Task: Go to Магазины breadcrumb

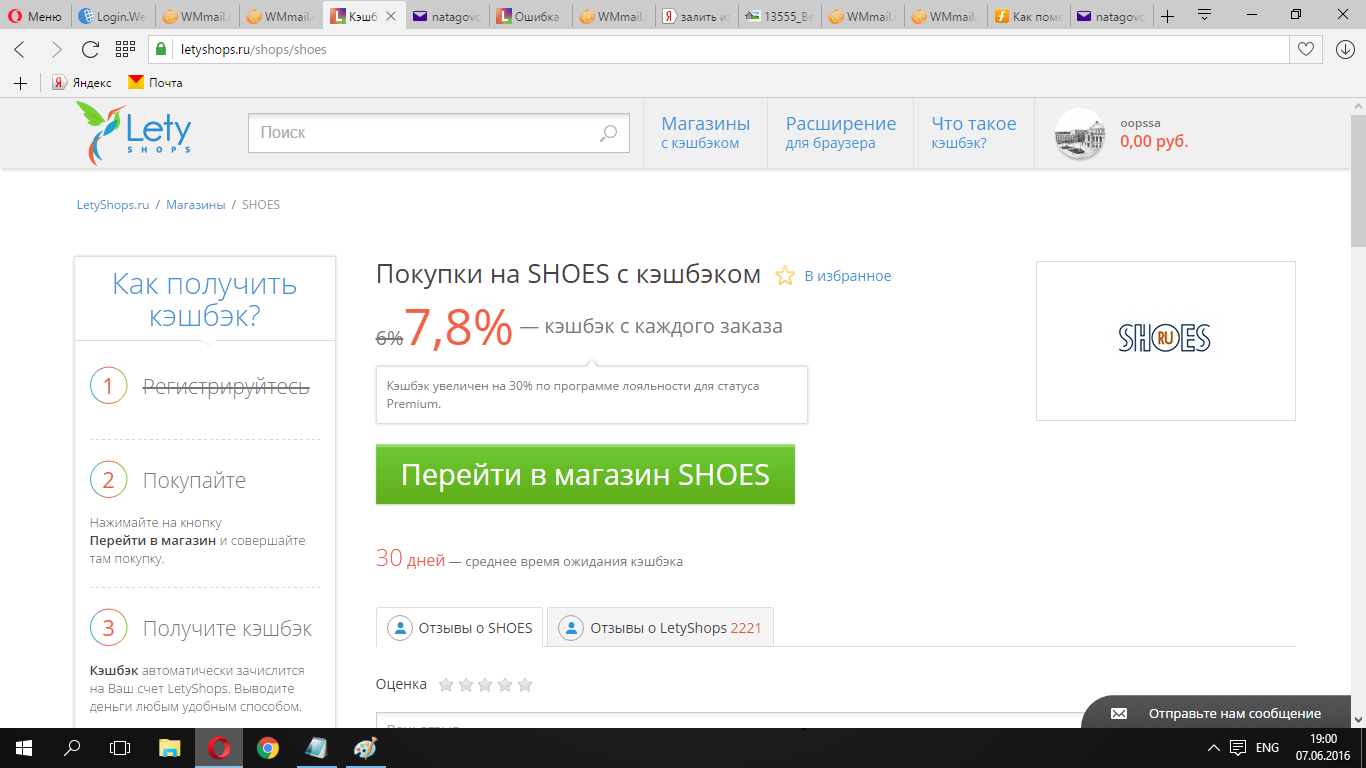Action: coord(196,204)
